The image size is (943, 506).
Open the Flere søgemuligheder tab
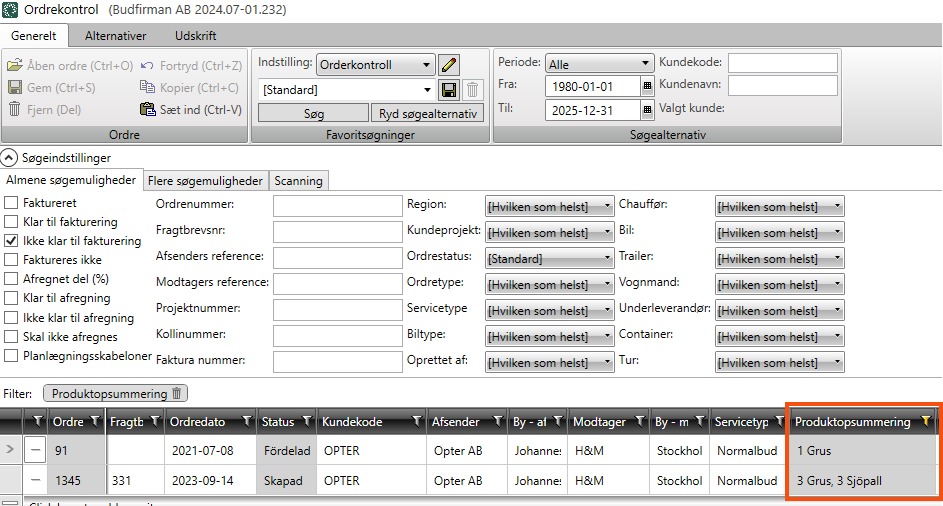coord(205,181)
